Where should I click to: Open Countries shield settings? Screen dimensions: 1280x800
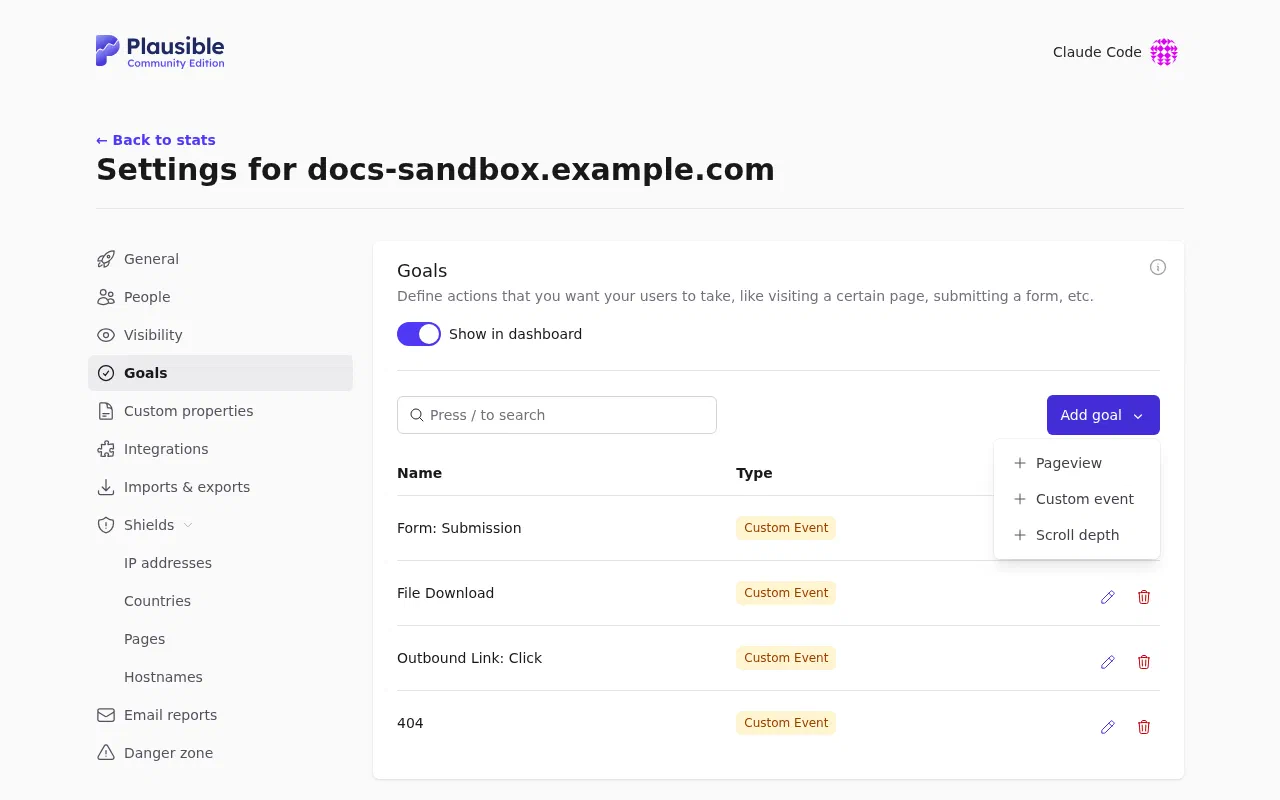[x=157, y=601]
